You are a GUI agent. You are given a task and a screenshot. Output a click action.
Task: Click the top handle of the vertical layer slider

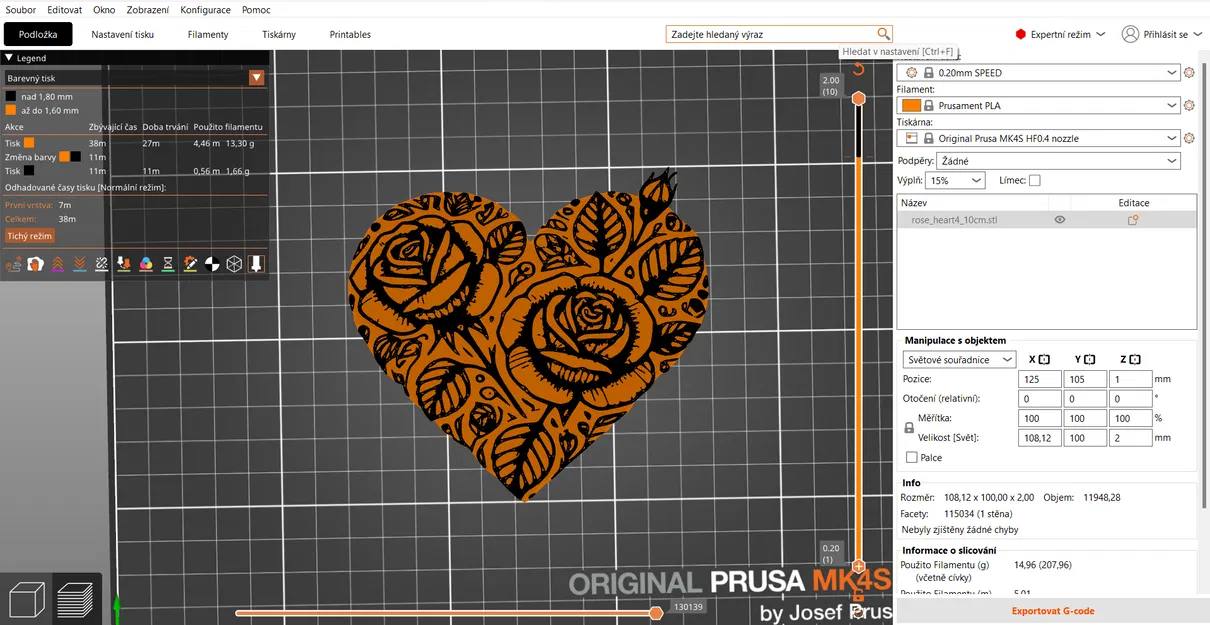click(857, 98)
